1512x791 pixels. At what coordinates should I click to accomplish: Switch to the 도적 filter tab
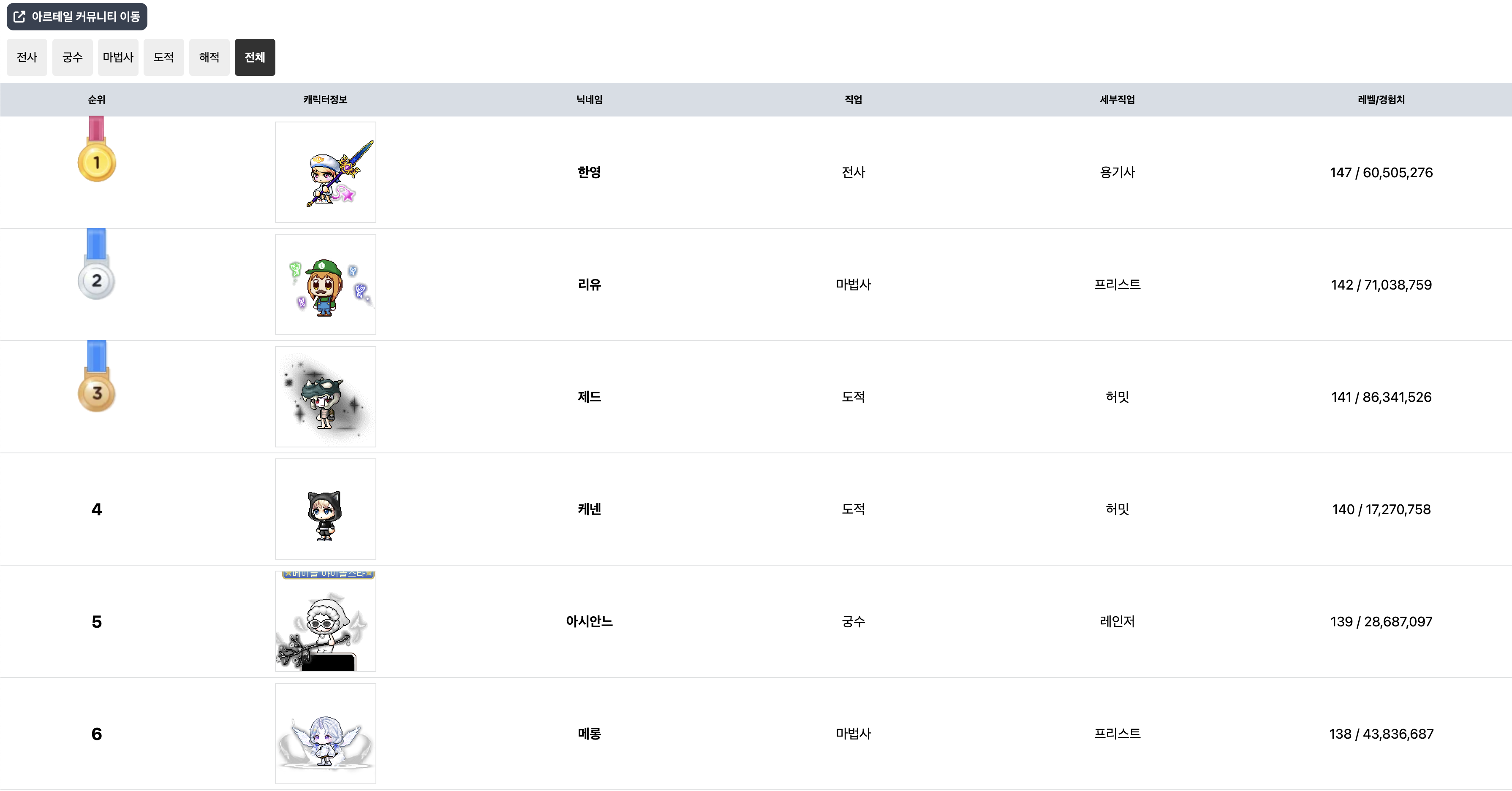pos(164,57)
